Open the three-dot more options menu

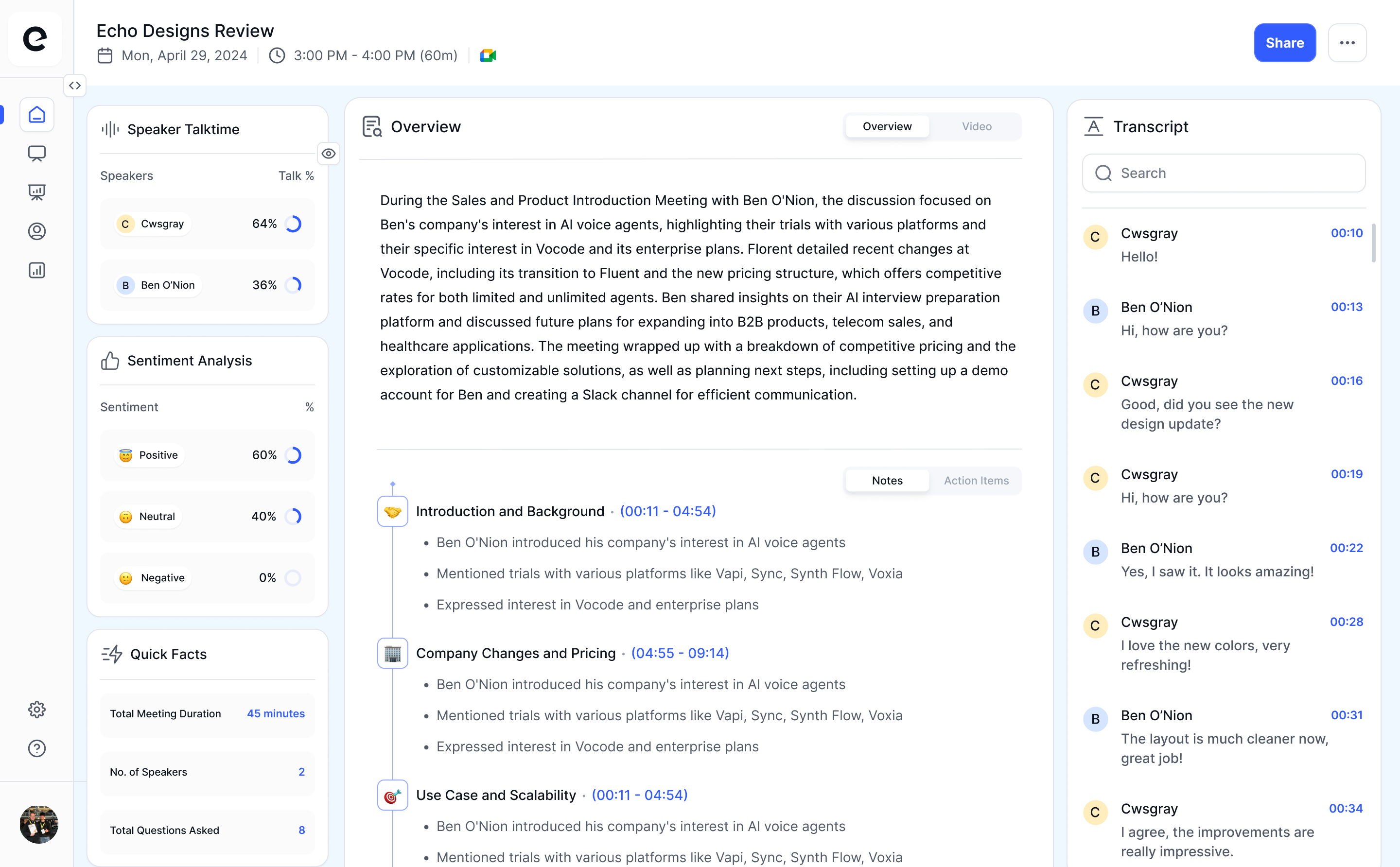point(1347,43)
